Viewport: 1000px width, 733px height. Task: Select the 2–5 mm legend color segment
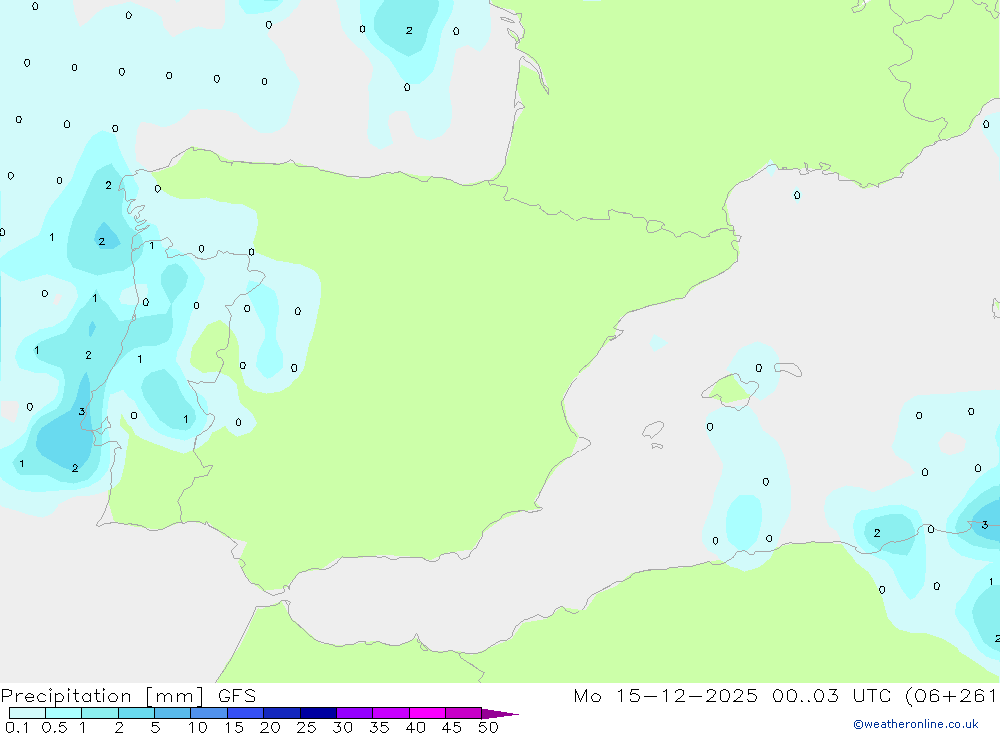tap(136, 713)
